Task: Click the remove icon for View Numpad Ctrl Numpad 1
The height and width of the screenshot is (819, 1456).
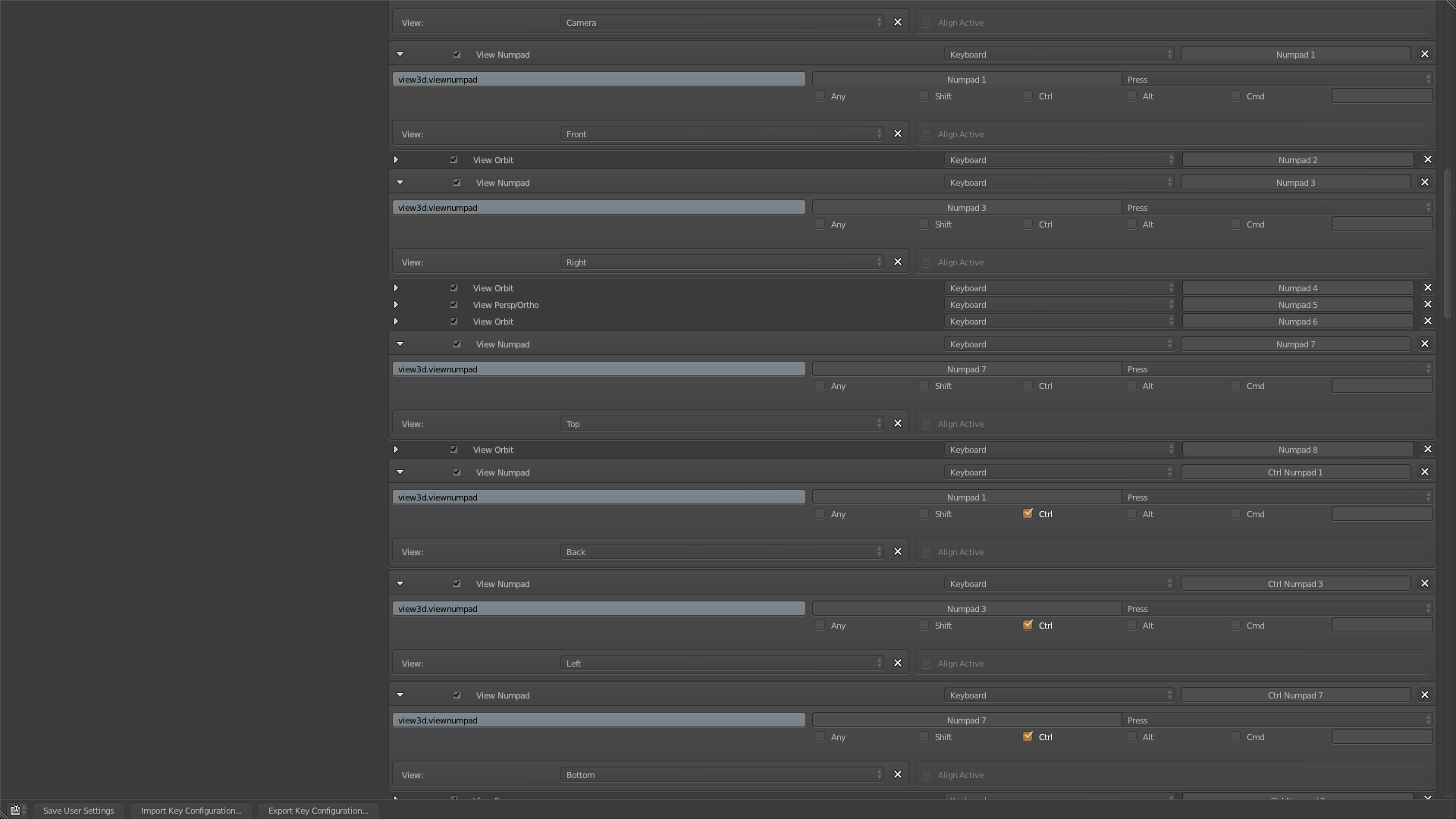Action: point(1427,472)
